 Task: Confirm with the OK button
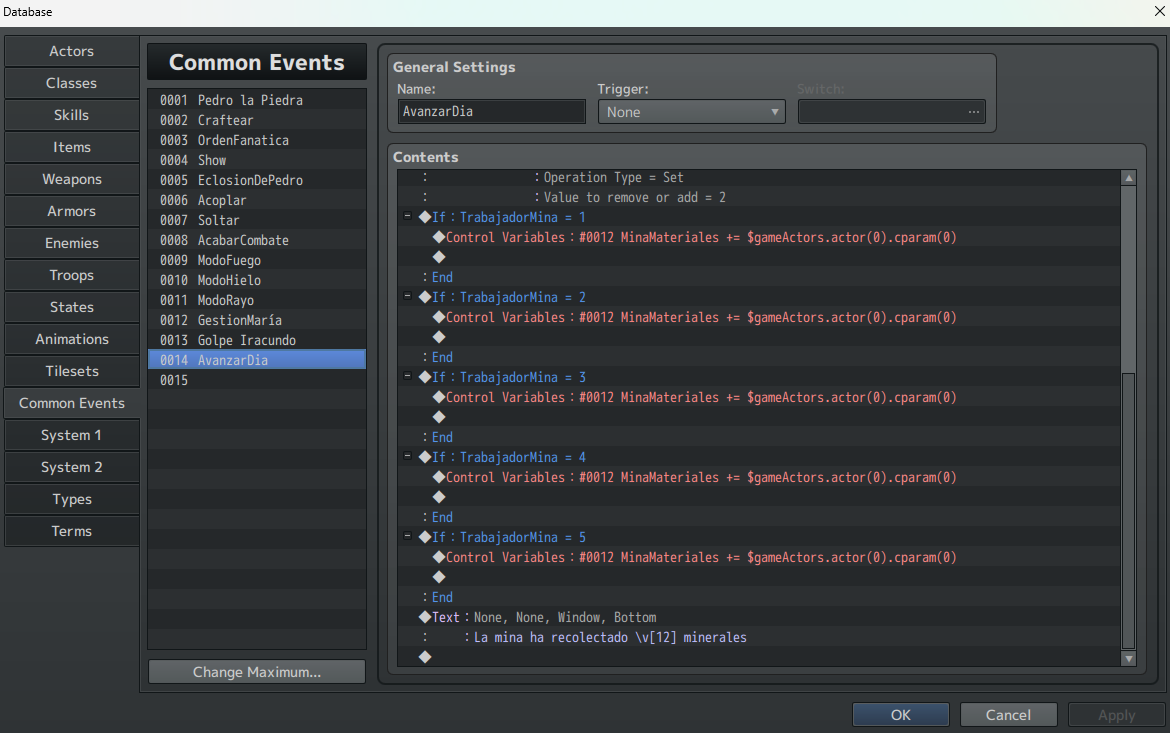pos(900,714)
